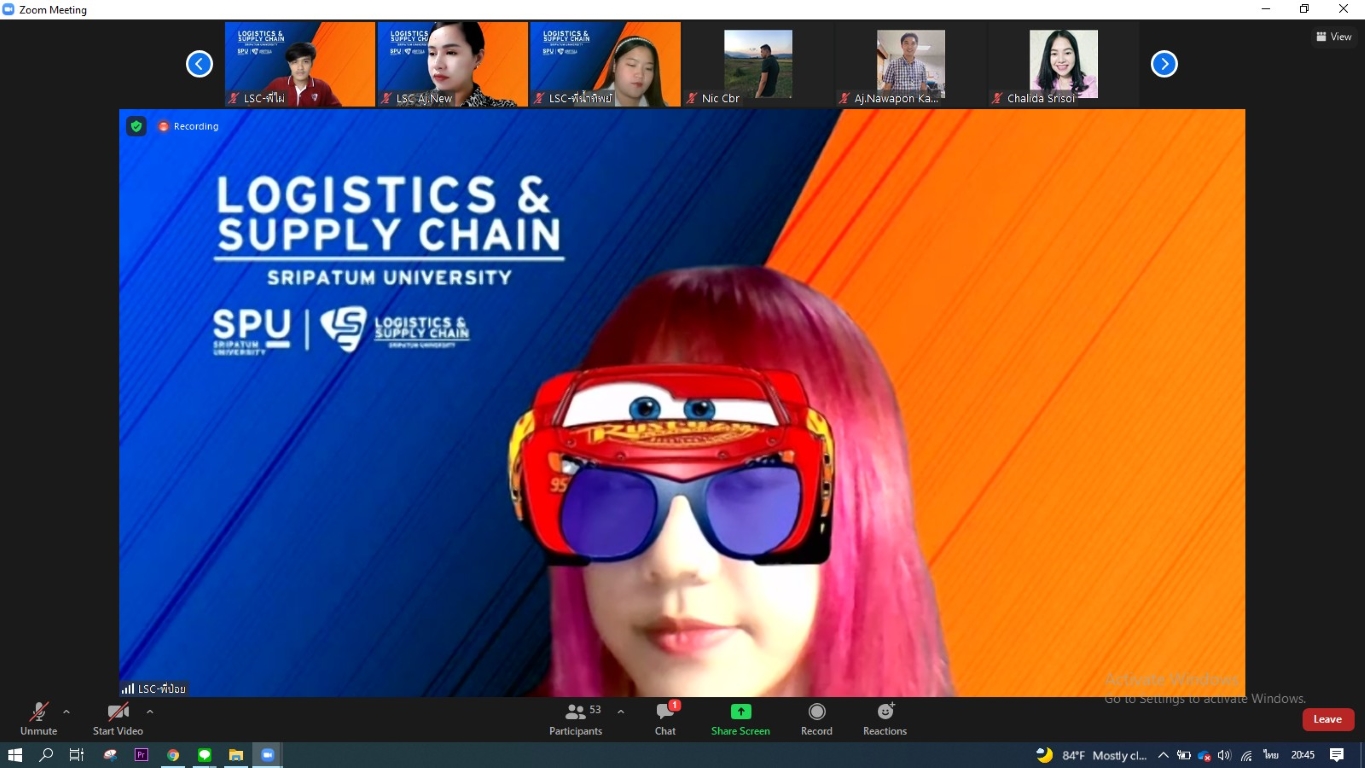Open the Reactions menu

[885, 719]
